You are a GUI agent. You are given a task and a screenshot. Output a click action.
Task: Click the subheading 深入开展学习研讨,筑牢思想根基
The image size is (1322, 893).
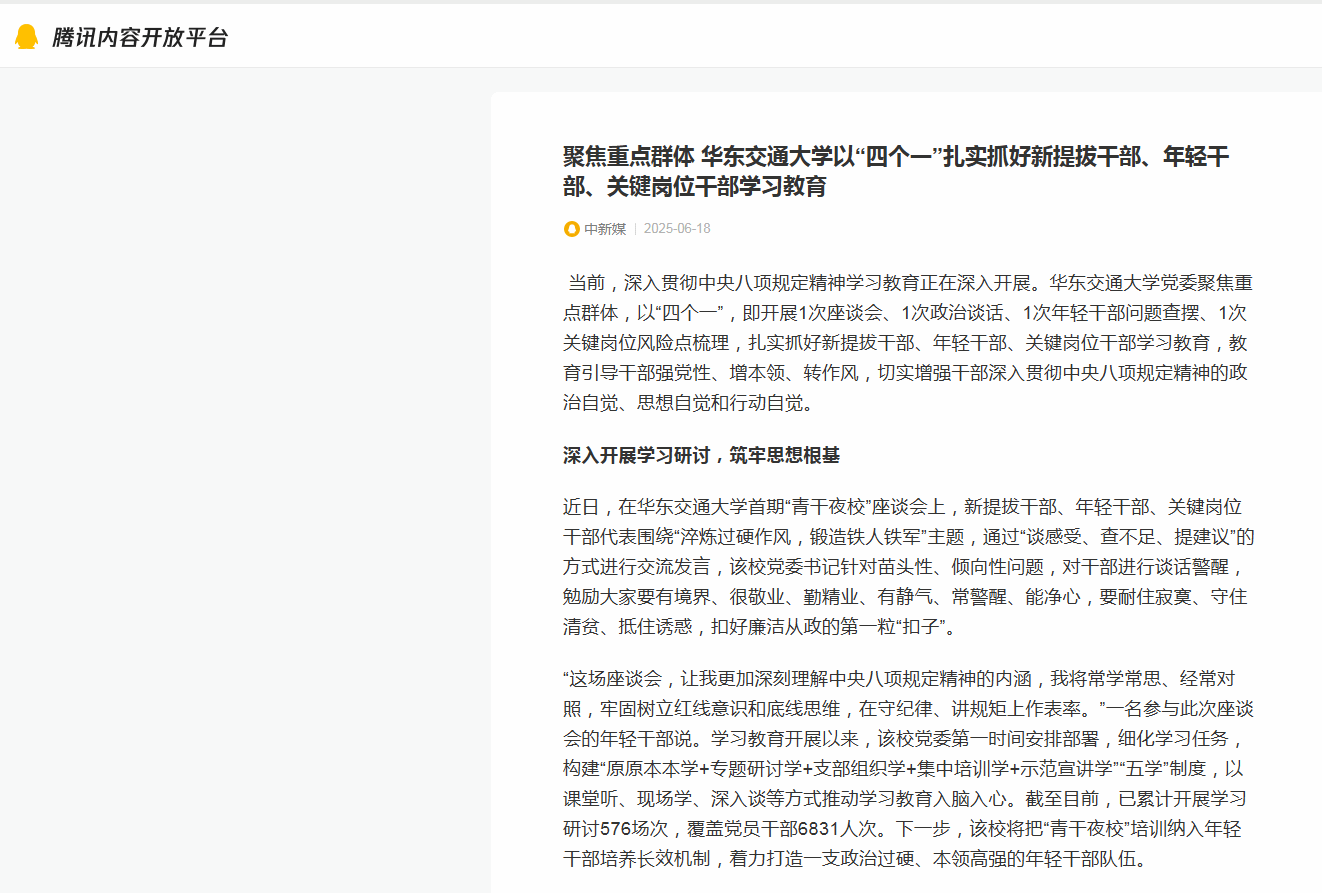[x=701, y=456]
